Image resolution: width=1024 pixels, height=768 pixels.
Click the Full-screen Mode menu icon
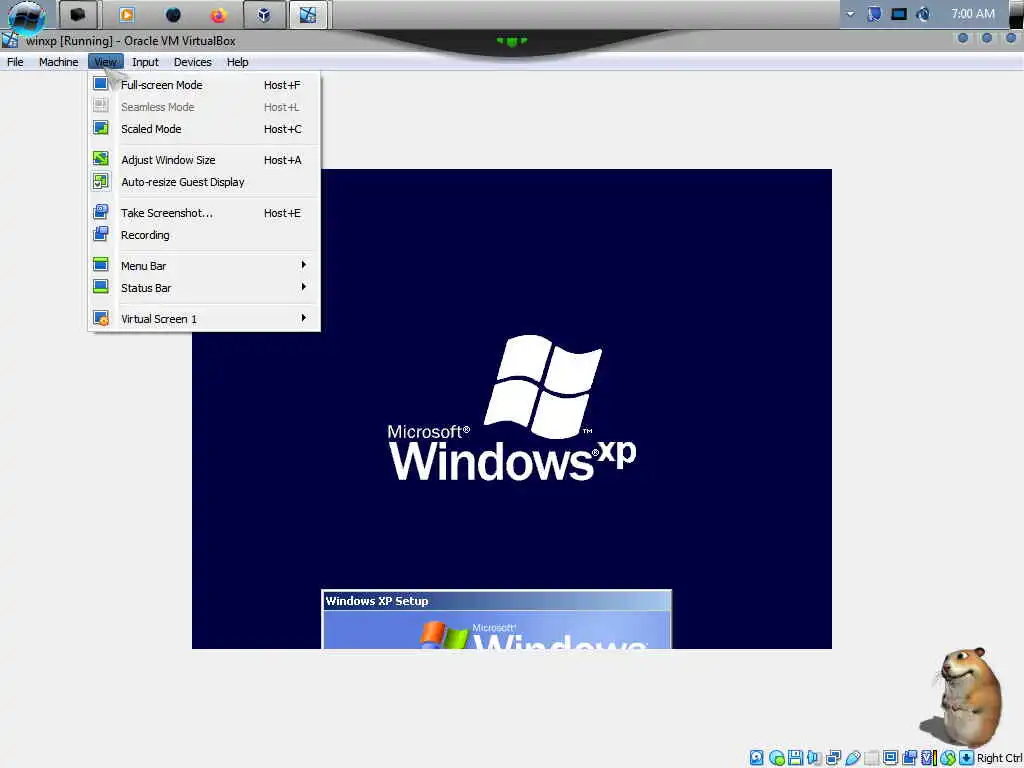tap(101, 84)
